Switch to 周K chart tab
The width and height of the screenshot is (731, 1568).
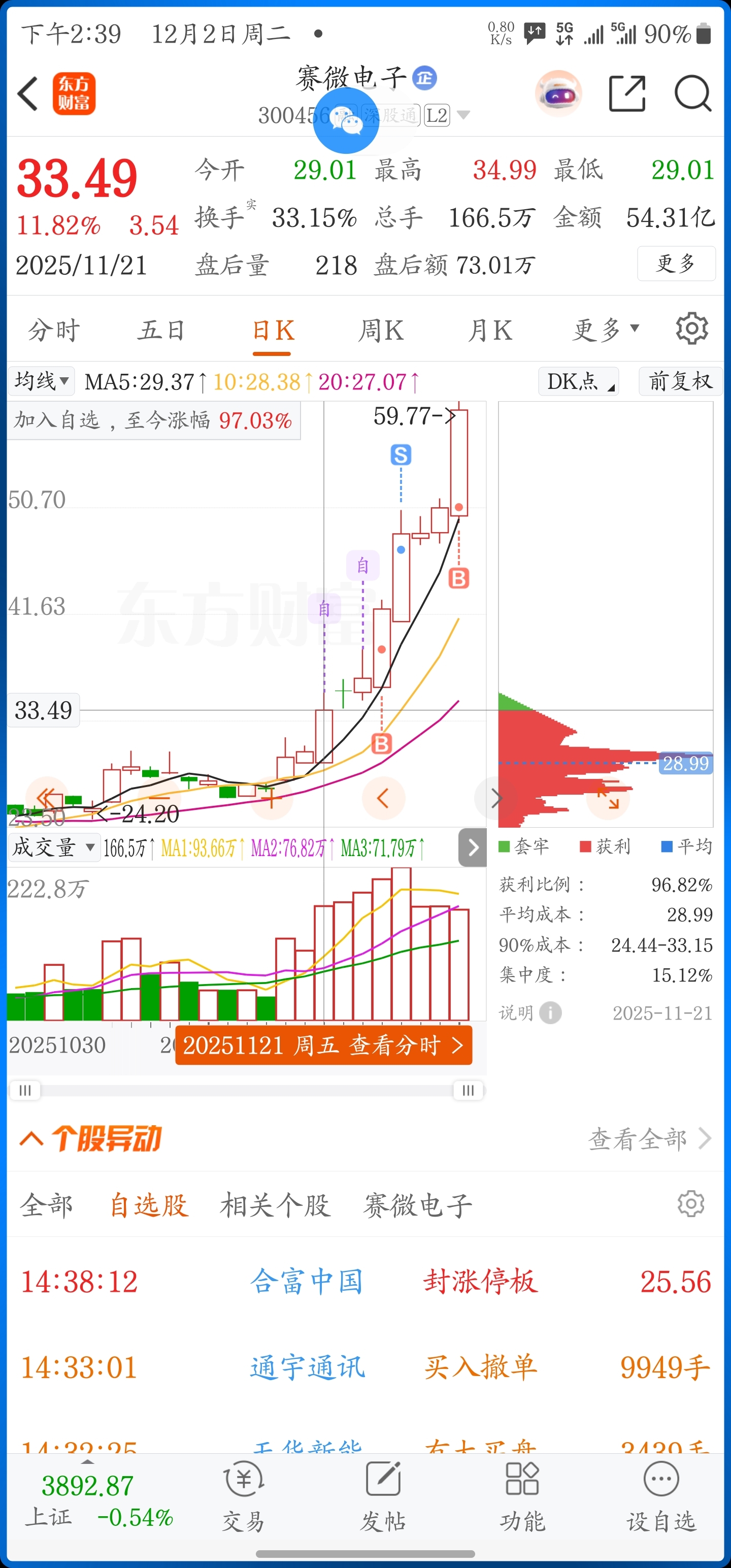(381, 331)
